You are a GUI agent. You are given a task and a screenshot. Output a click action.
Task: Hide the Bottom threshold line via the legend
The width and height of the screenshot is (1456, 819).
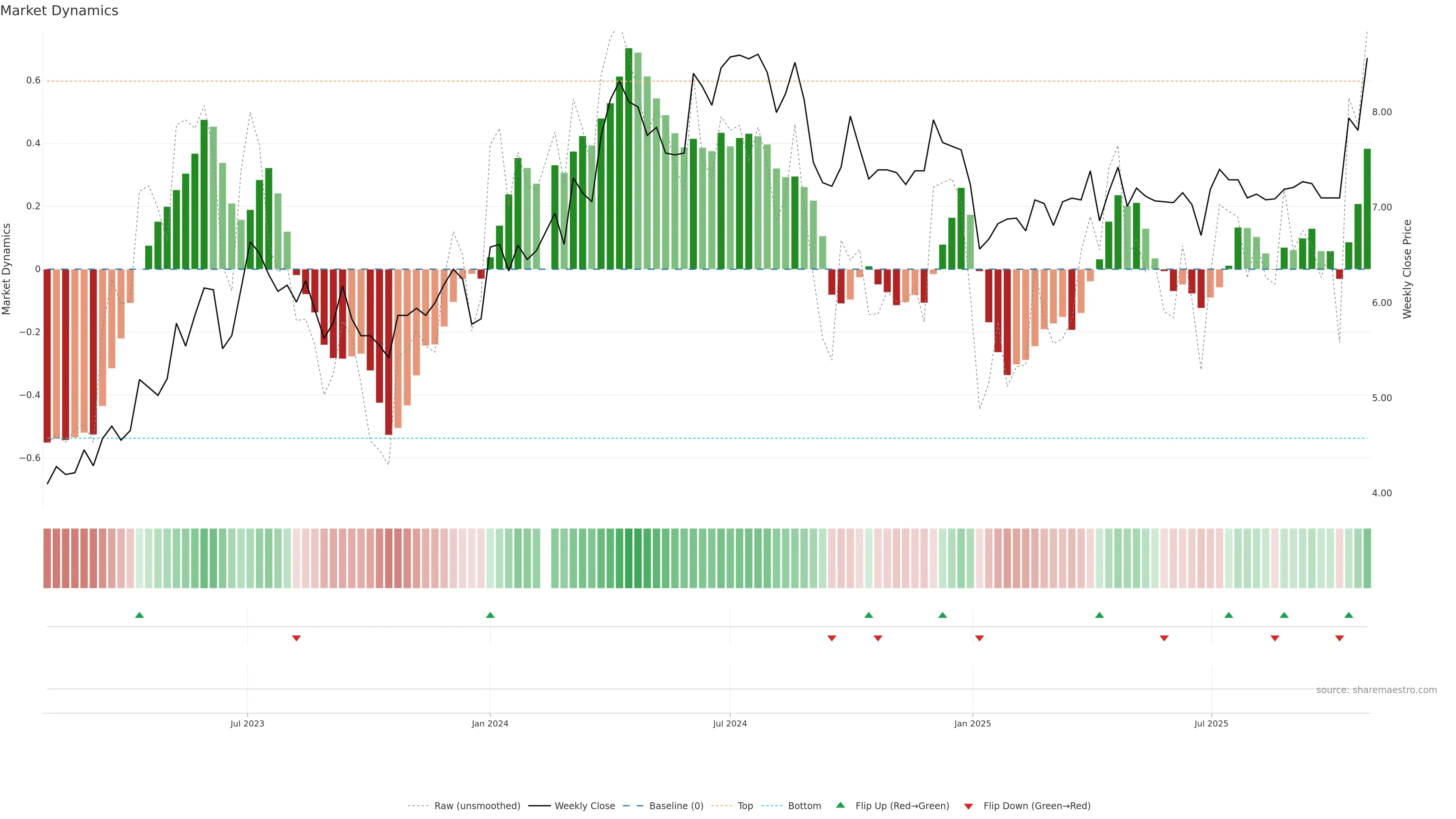804,806
